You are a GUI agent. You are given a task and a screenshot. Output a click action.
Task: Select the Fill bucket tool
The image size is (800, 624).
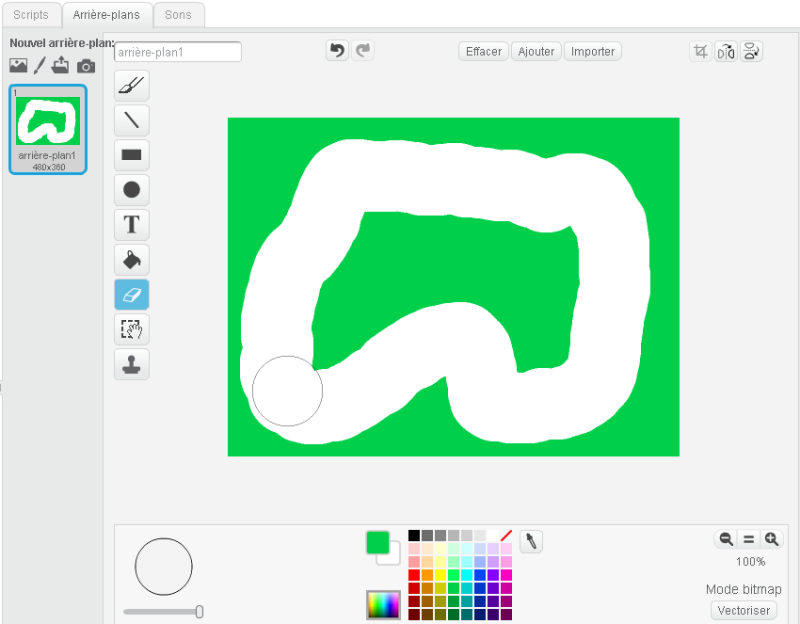click(131, 259)
